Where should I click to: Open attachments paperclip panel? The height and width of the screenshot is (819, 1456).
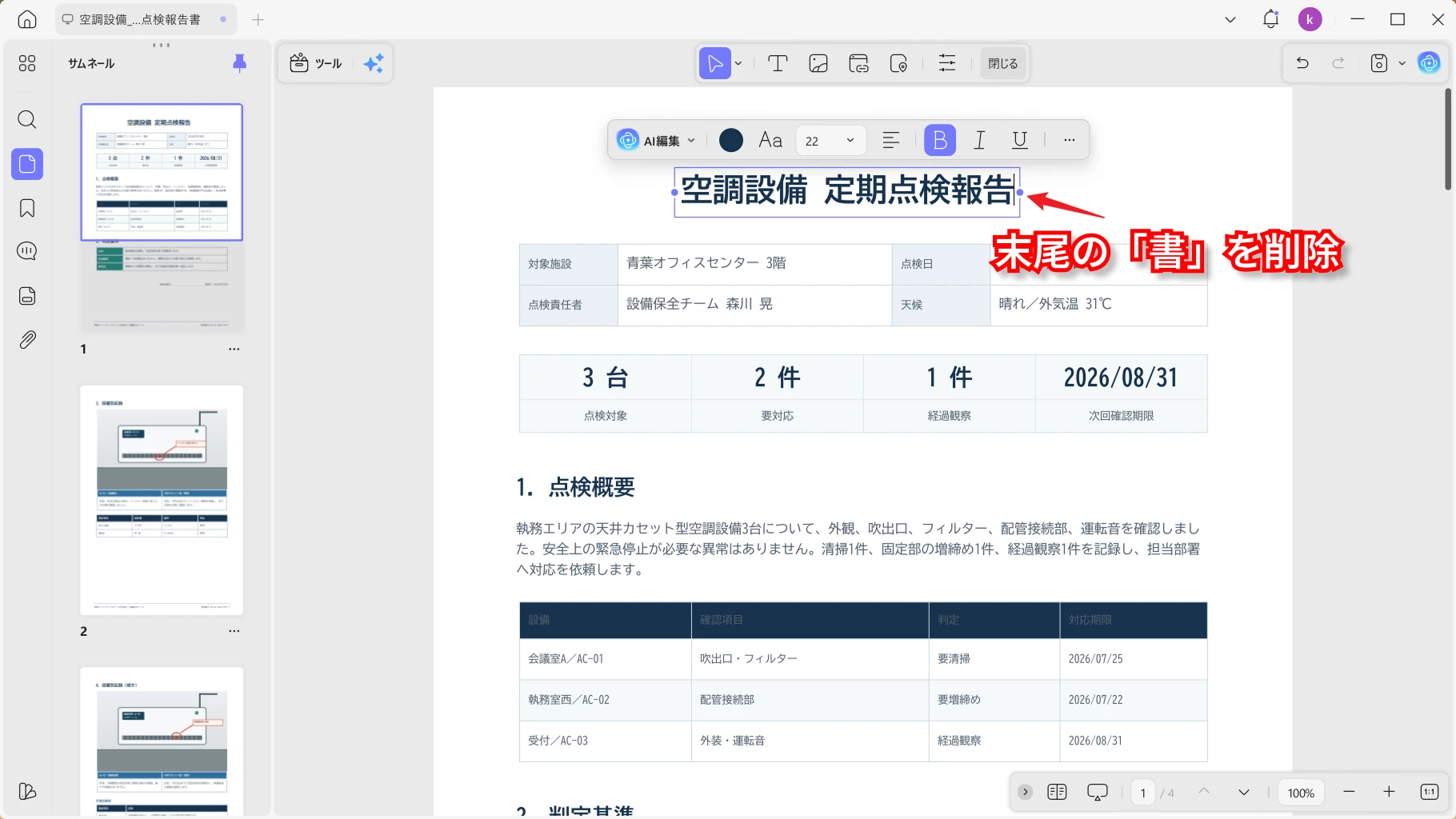point(27,340)
